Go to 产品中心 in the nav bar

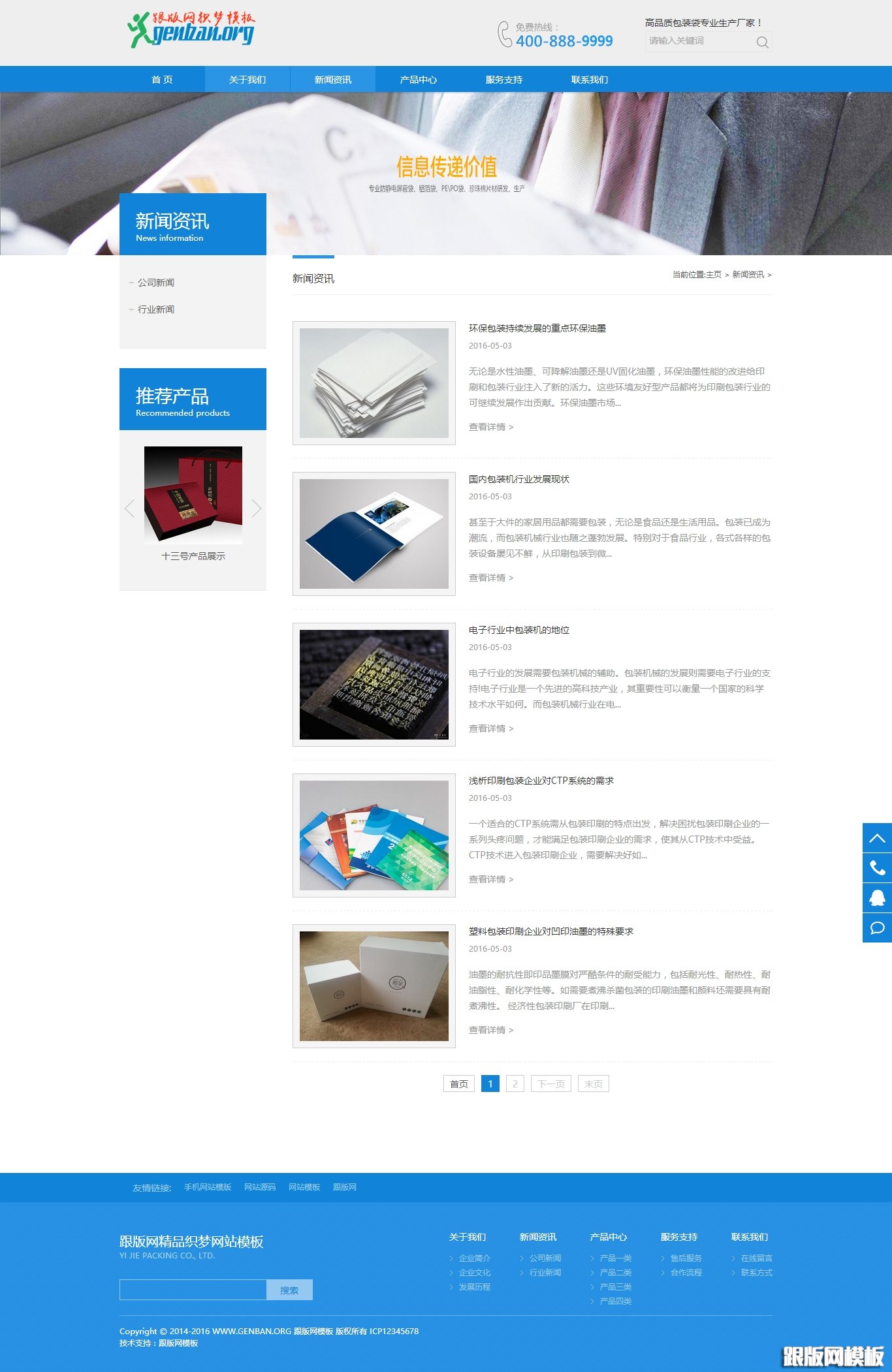[x=419, y=80]
